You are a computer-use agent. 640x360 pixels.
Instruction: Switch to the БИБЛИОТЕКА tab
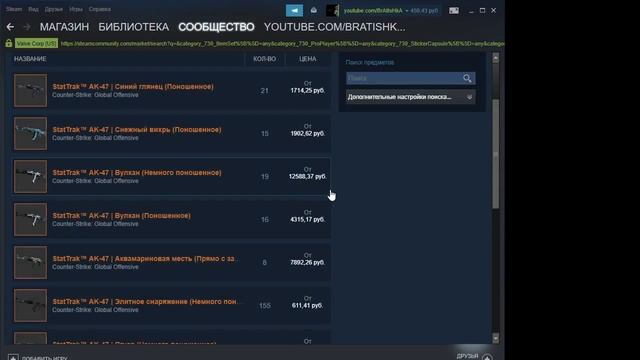pyautogui.click(x=133, y=27)
